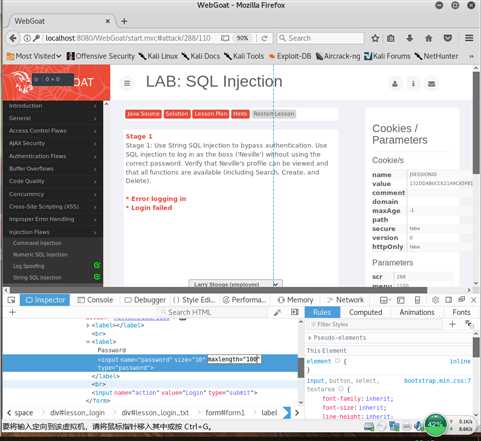Click the Firefox search box
Image resolution: width=481 pixels, height=441 pixels.
(321, 38)
